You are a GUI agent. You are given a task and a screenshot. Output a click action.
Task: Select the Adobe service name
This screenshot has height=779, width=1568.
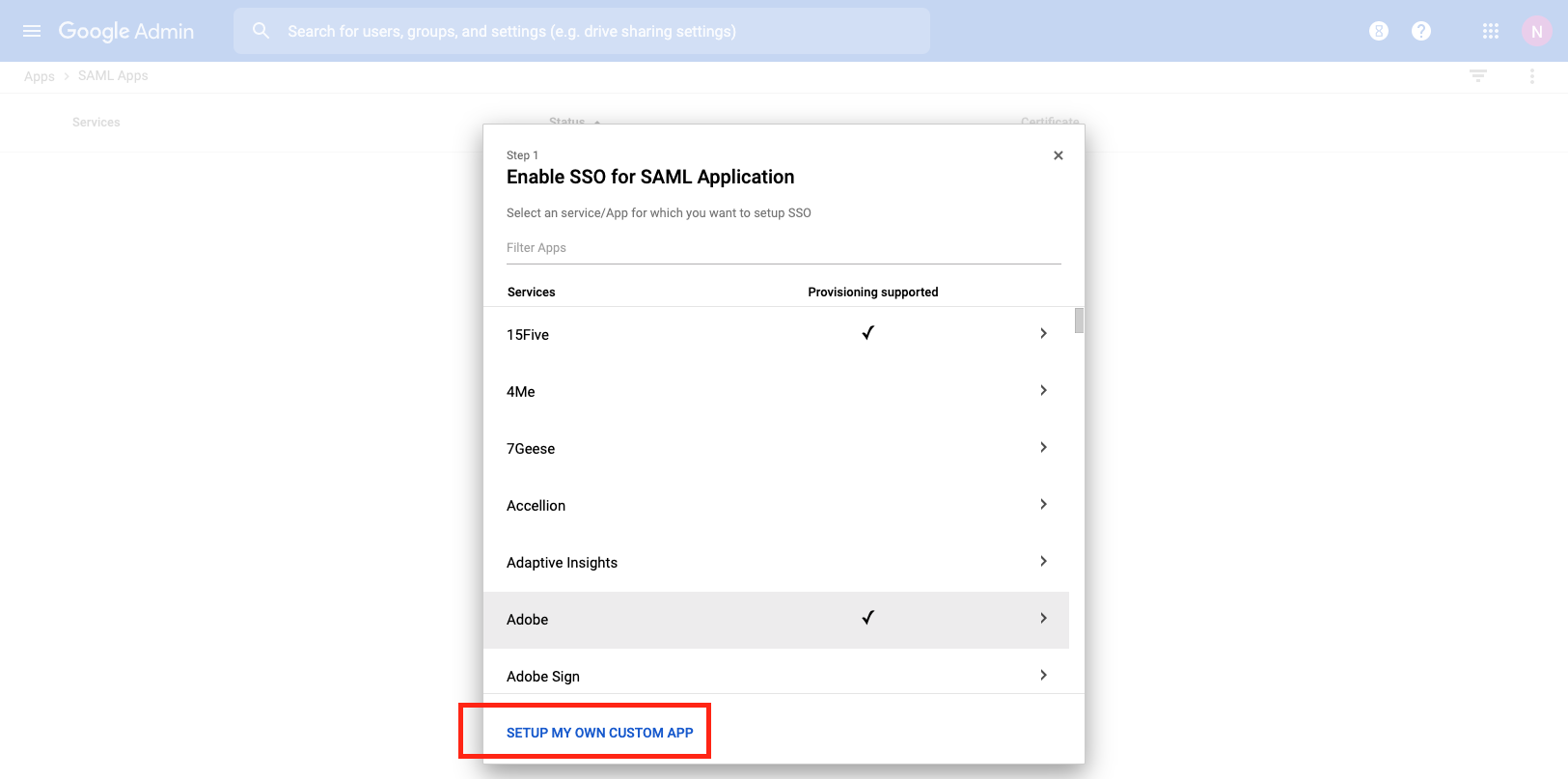(528, 620)
